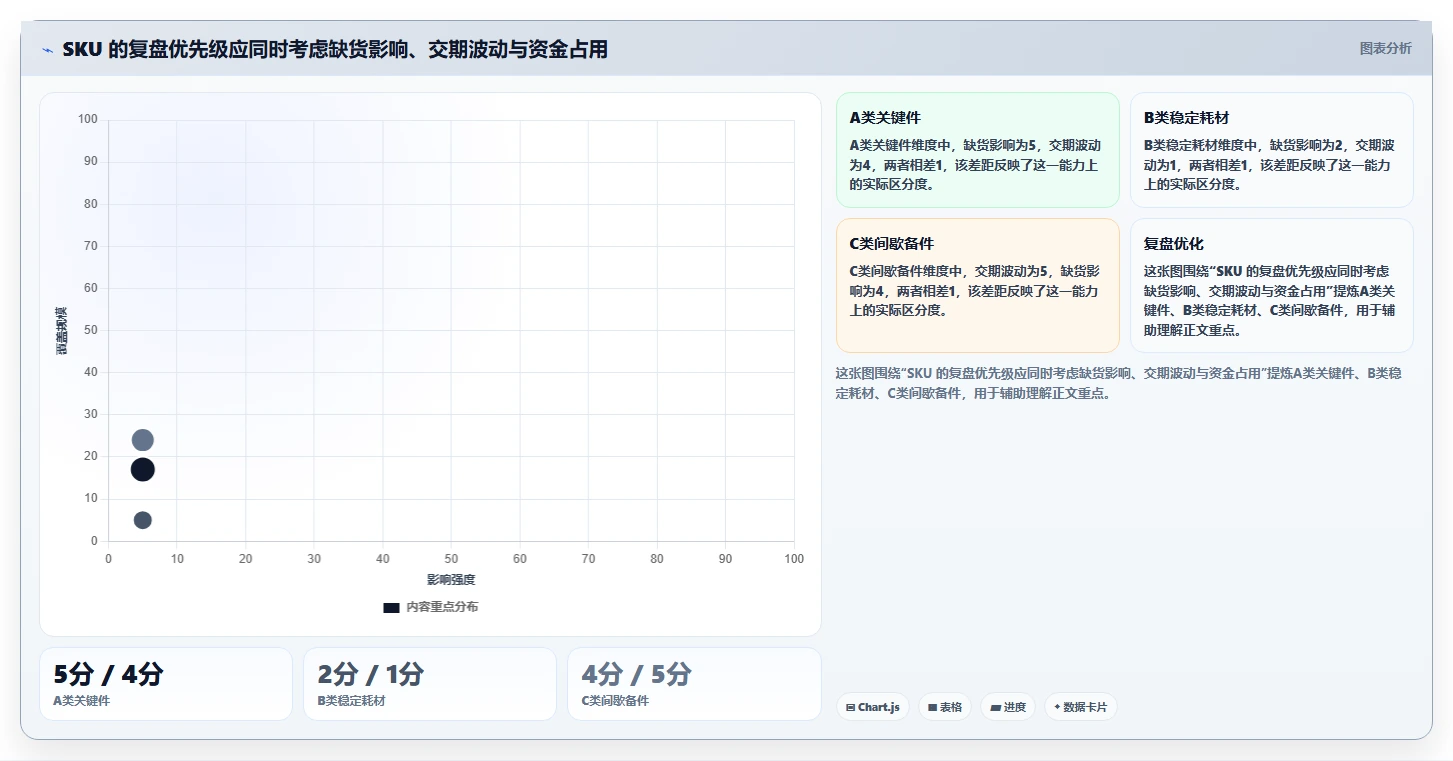Click the lightning icon beside the SKU title
1453x761 pixels.
pyautogui.click(x=47, y=50)
